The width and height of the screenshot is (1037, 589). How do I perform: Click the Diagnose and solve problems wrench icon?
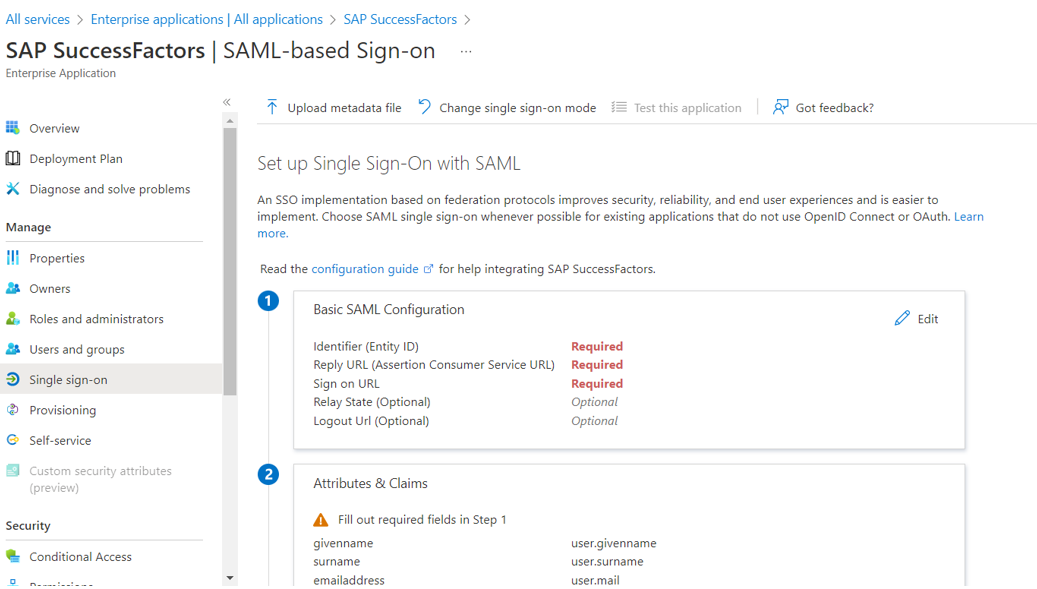pyautogui.click(x=13, y=188)
